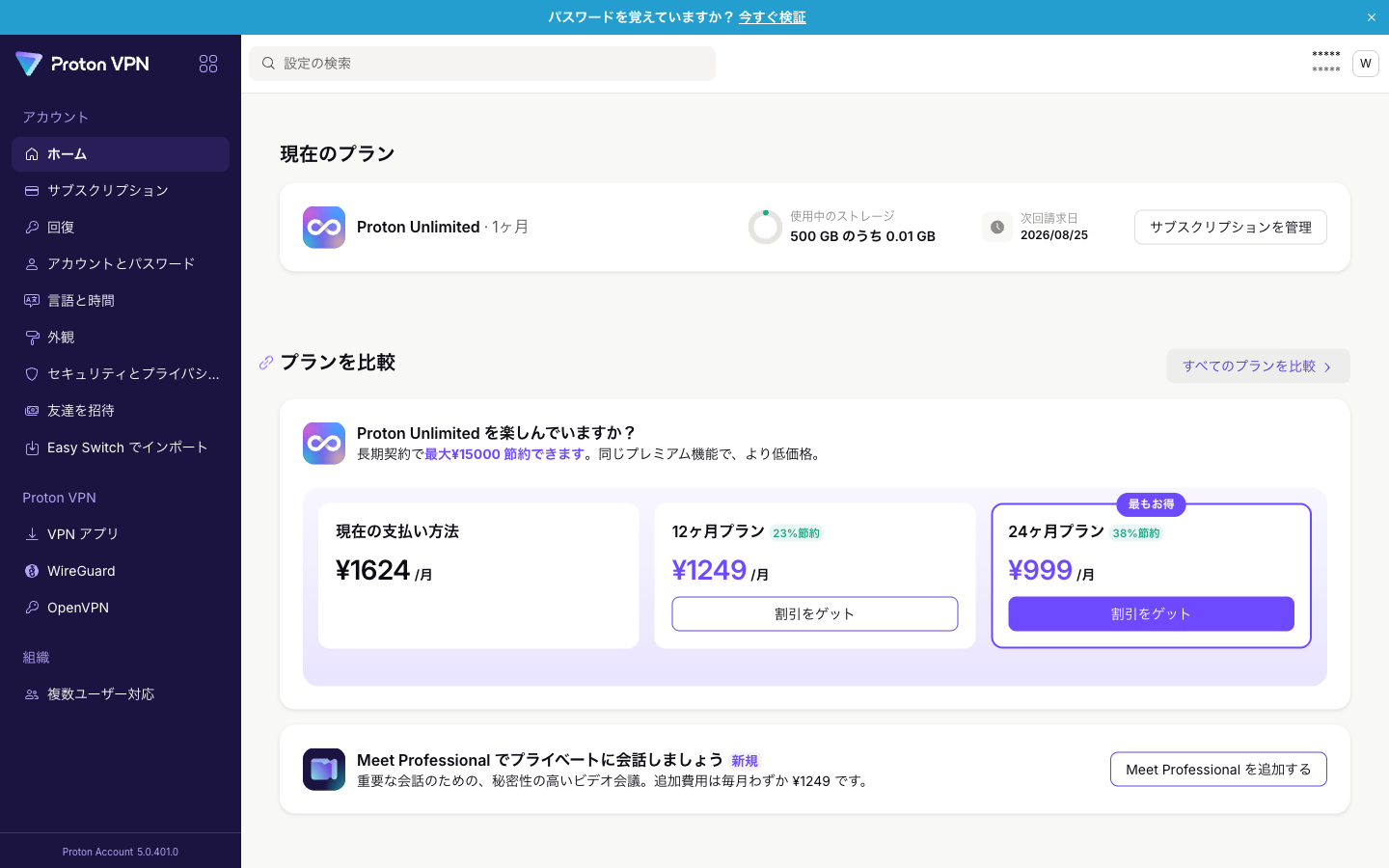This screenshot has width=1389, height=868.
Task: Click the Proton Unlimited icon in compare card
Action: pos(324,444)
